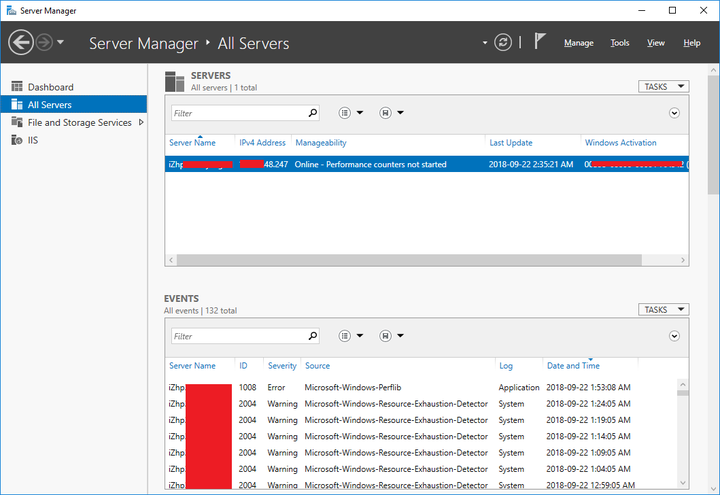Sort servers by Last Update column
The height and width of the screenshot is (495, 720).
pos(511,143)
